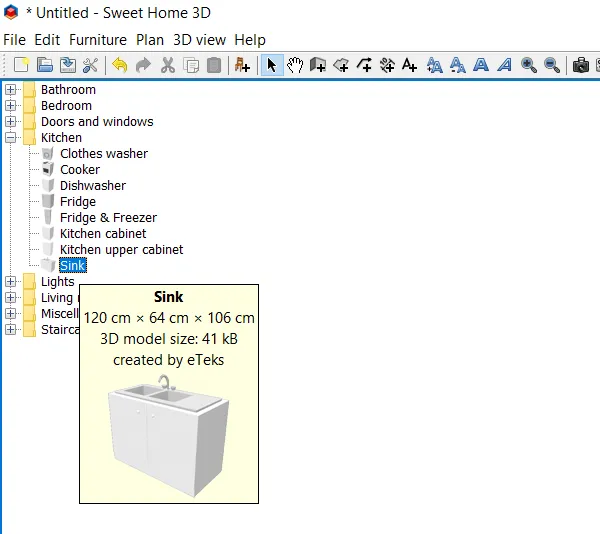This screenshot has height=534, width=600.
Task: Activate the Select objects arrow tool
Action: (x=272, y=65)
